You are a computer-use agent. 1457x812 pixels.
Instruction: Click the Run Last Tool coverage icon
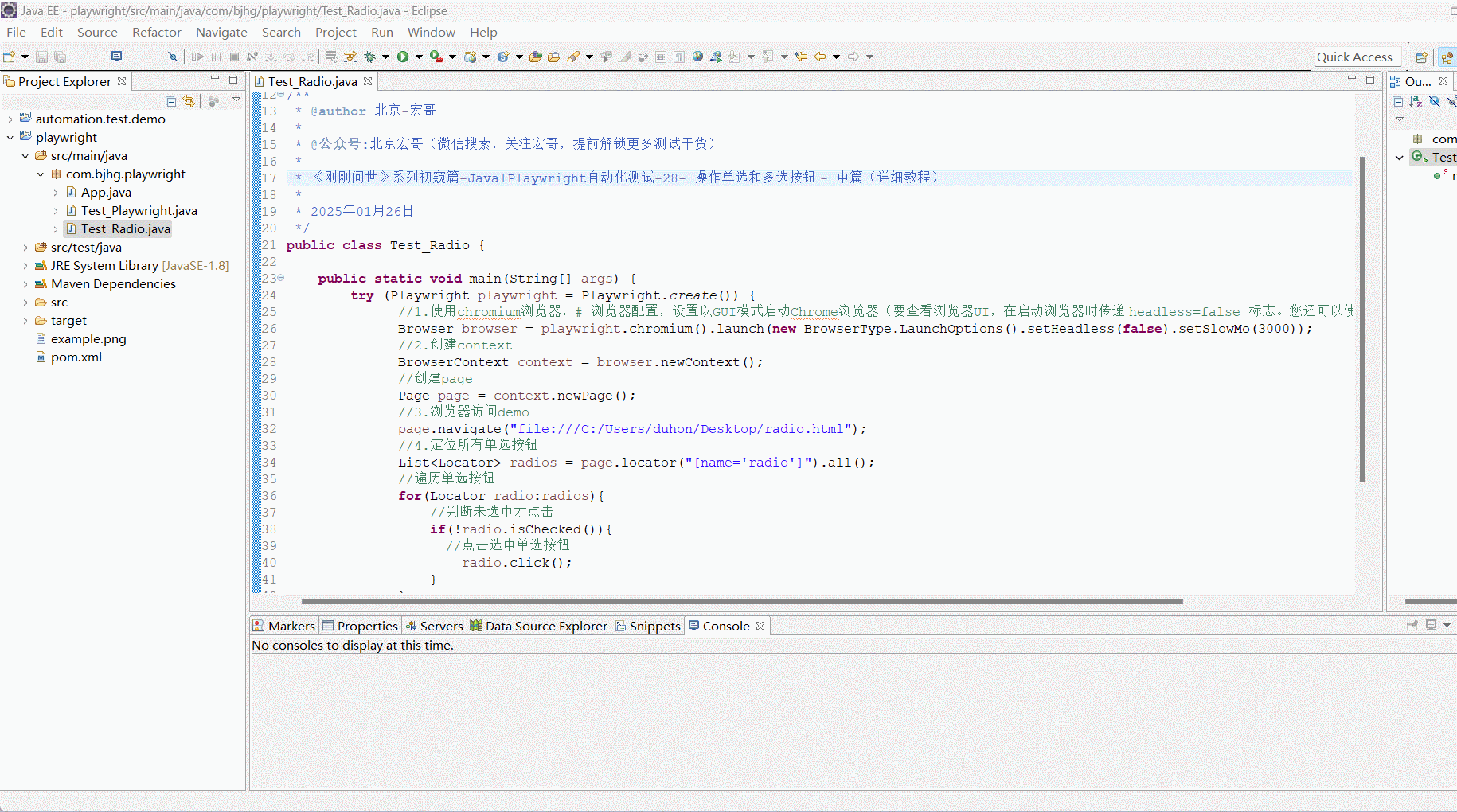pos(436,57)
